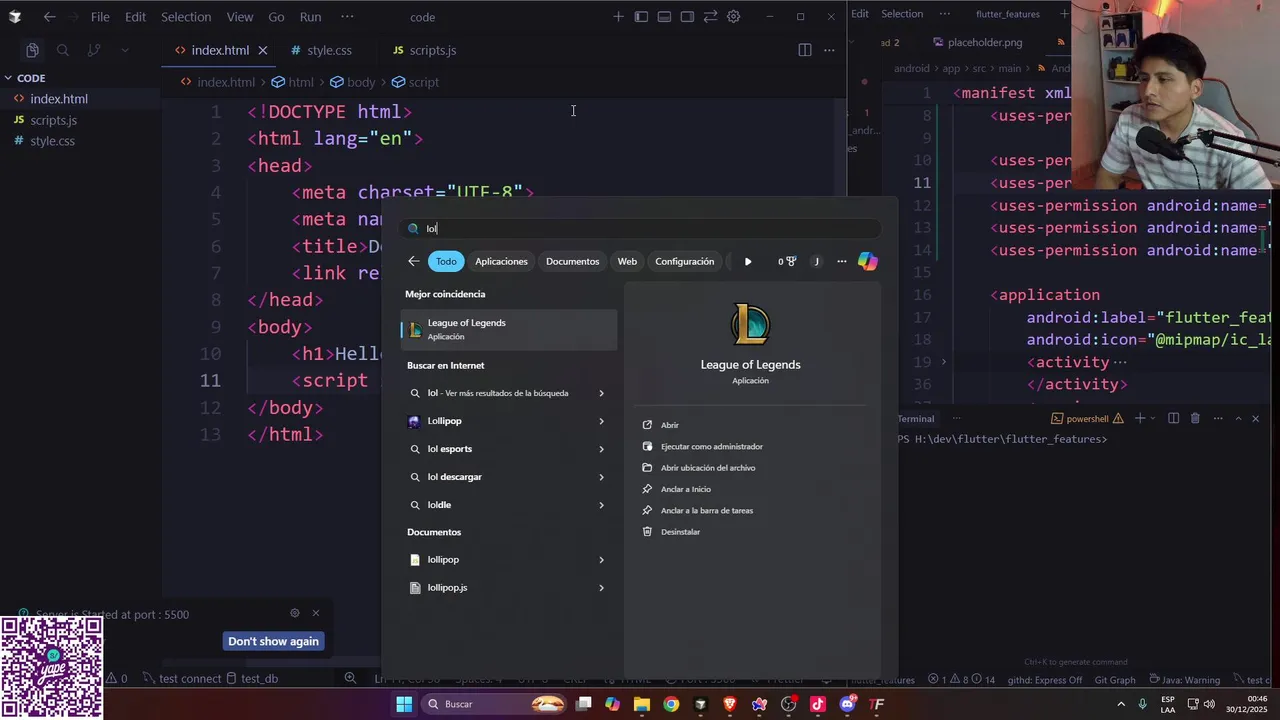Image resolution: width=1280 pixels, height=720 pixels.
Task: Open Selection menu in left editor
Action: (x=187, y=17)
